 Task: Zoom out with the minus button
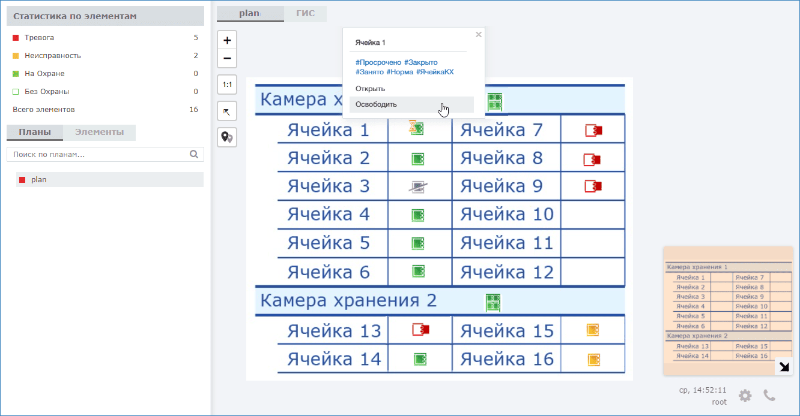tap(227, 58)
